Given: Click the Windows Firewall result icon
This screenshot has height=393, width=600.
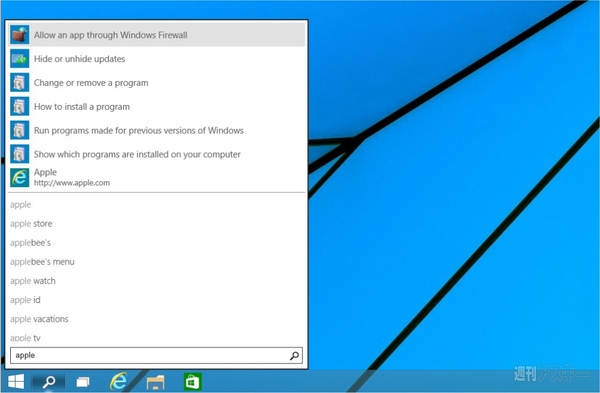Looking at the screenshot, I should click(x=20, y=35).
